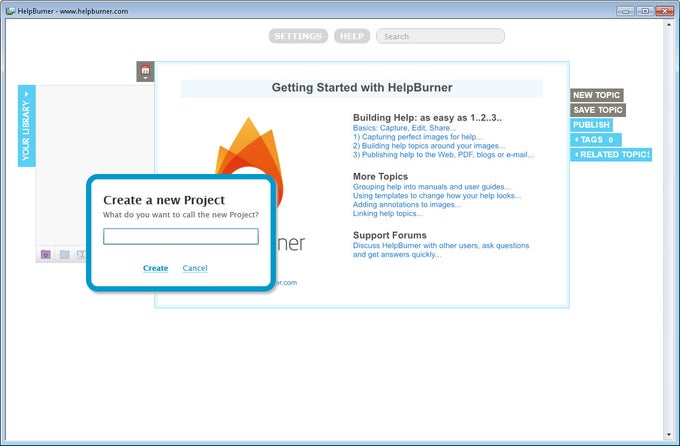Open 'Grouping help into manuals and user guides' link
The height and width of the screenshot is (446, 680).
click(x=432, y=187)
